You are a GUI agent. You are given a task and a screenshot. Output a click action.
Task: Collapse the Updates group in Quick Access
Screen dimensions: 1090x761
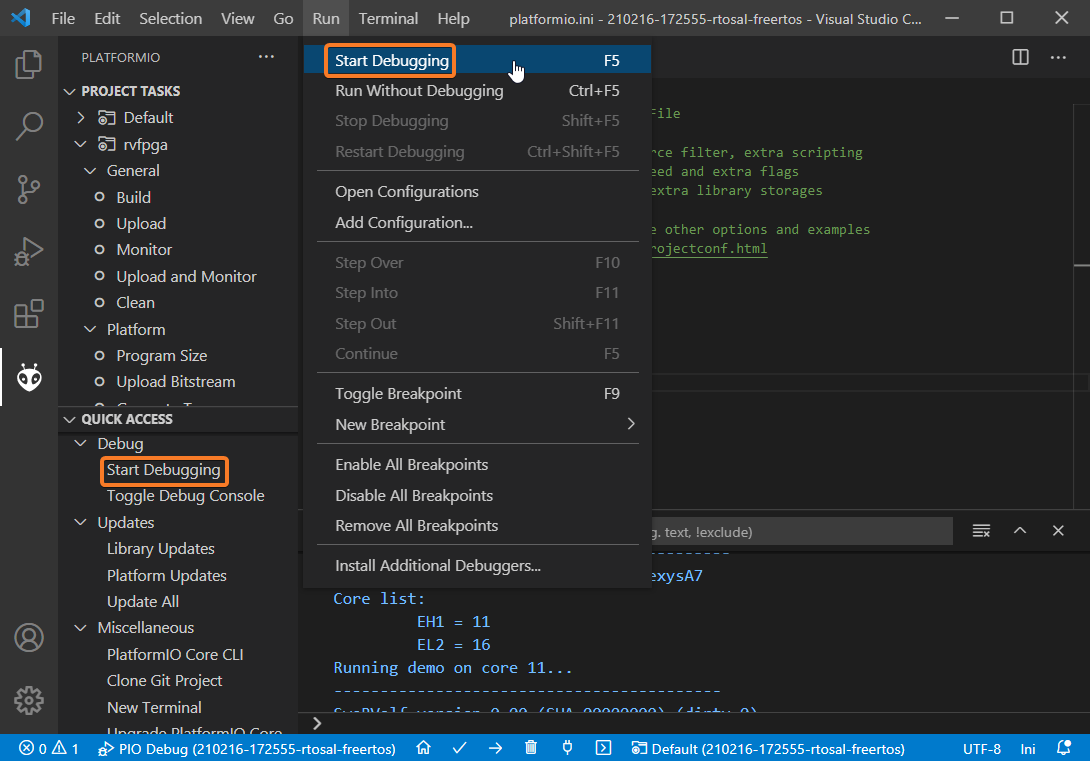click(81, 523)
